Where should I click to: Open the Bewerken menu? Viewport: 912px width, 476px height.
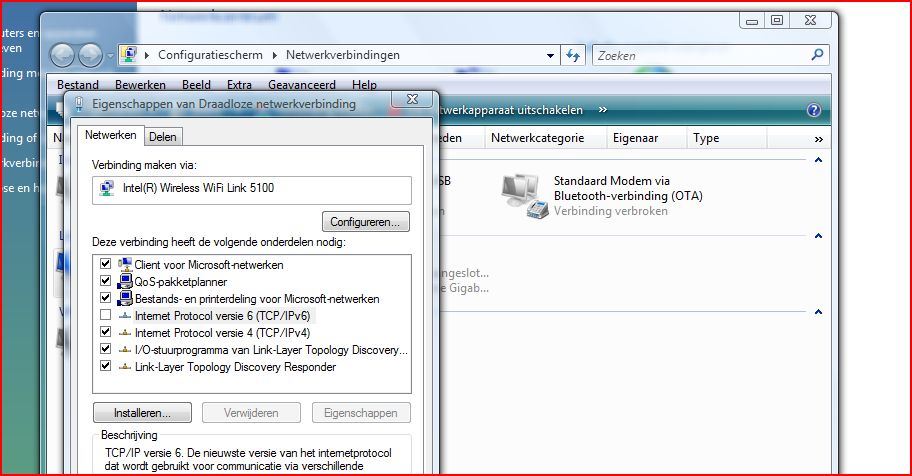tap(140, 85)
